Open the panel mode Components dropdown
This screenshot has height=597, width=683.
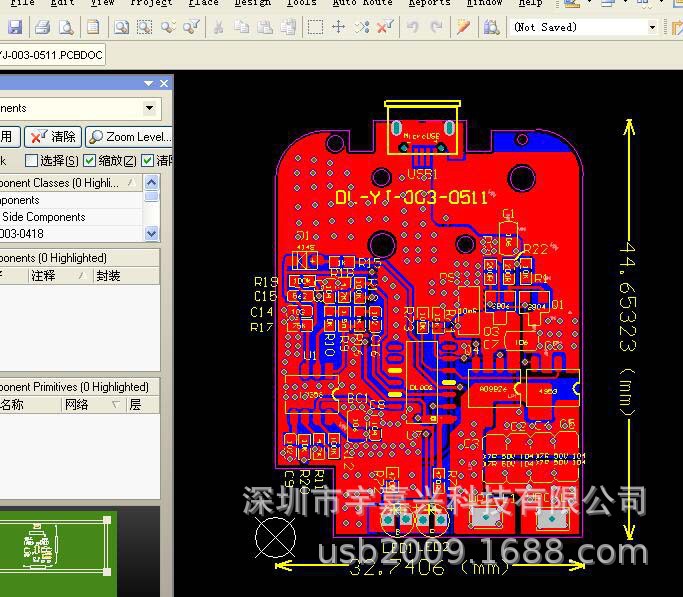click(149, 108)
